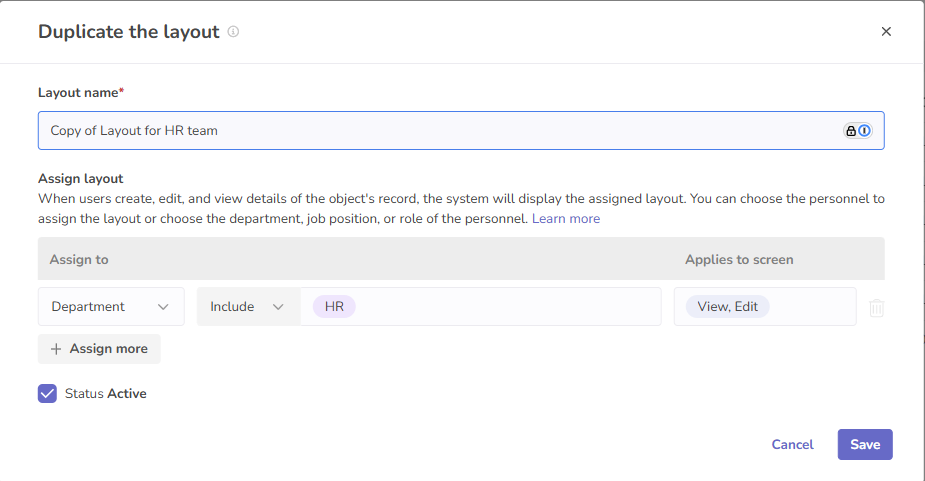Click Cancel to discard changes
This screenshot has width=925, height=481.
792,445
